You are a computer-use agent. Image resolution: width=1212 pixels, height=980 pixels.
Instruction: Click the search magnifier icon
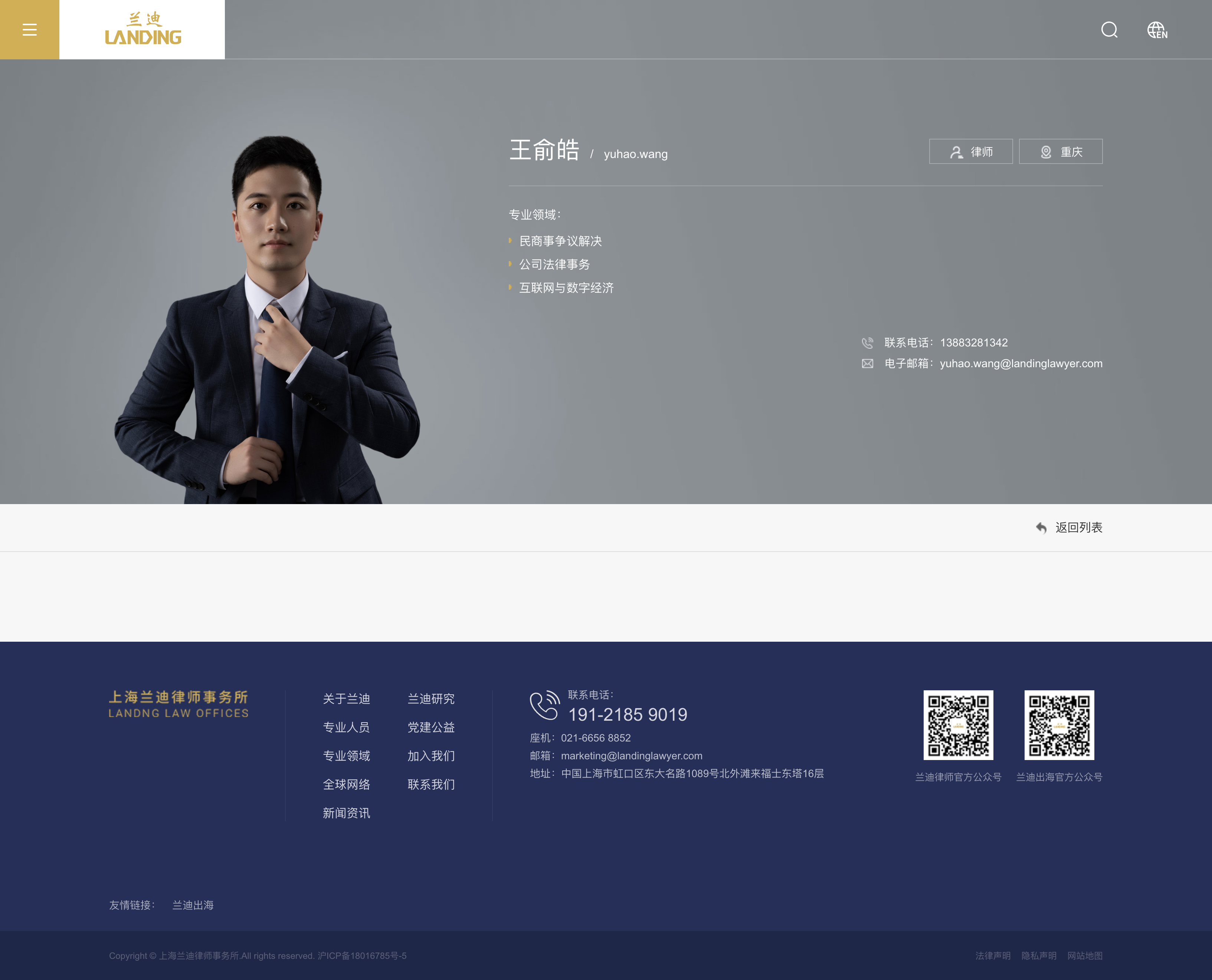[x=1109, y=30]
